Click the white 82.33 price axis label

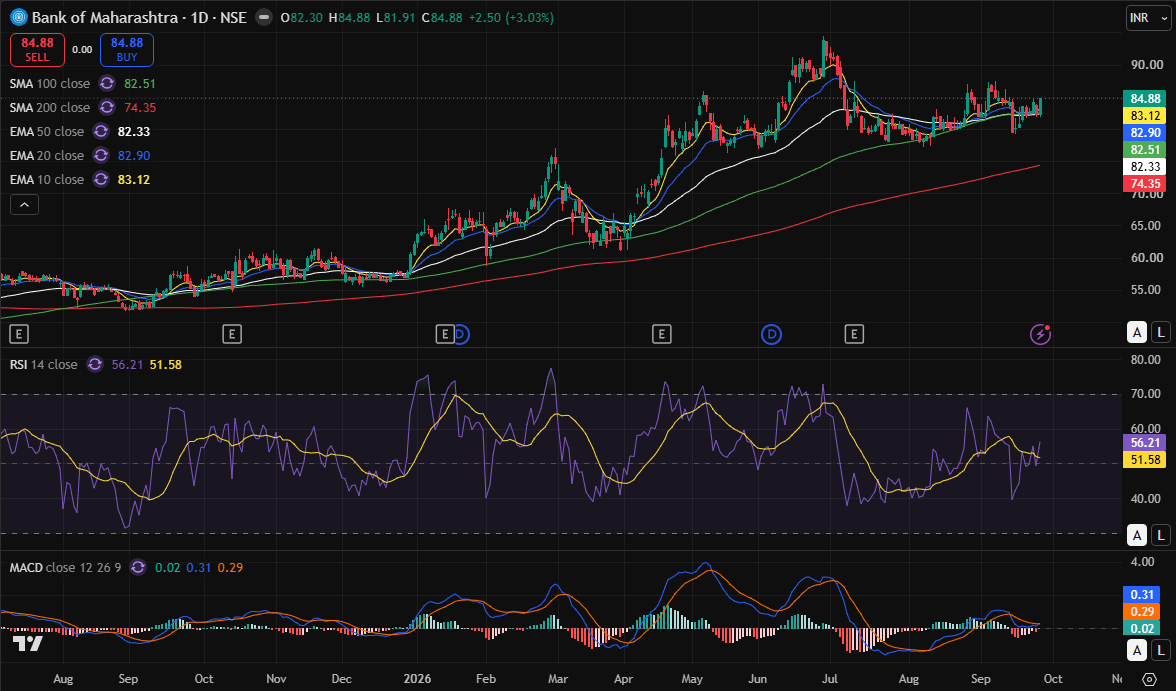coord(1145,167)
